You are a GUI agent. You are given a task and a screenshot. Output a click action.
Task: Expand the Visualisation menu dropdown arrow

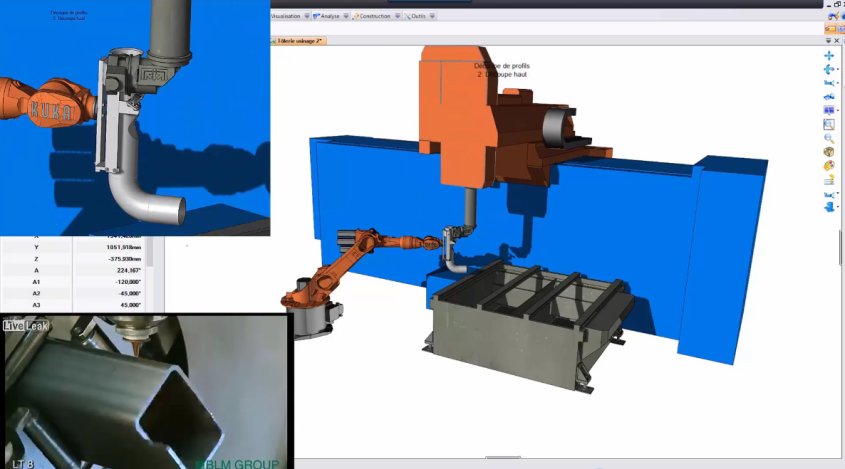coord(307,16)
